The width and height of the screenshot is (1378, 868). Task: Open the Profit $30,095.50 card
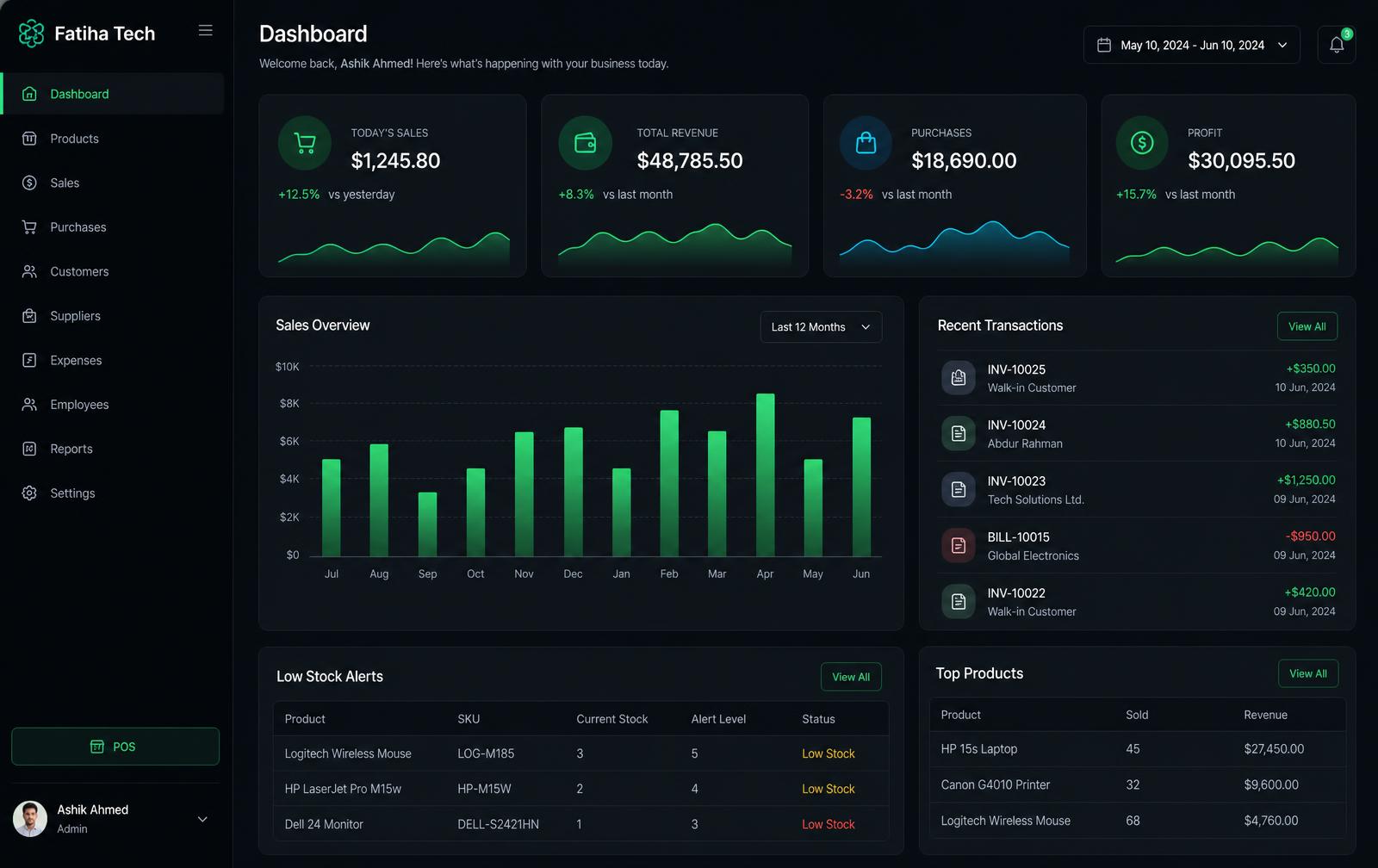1228,186
